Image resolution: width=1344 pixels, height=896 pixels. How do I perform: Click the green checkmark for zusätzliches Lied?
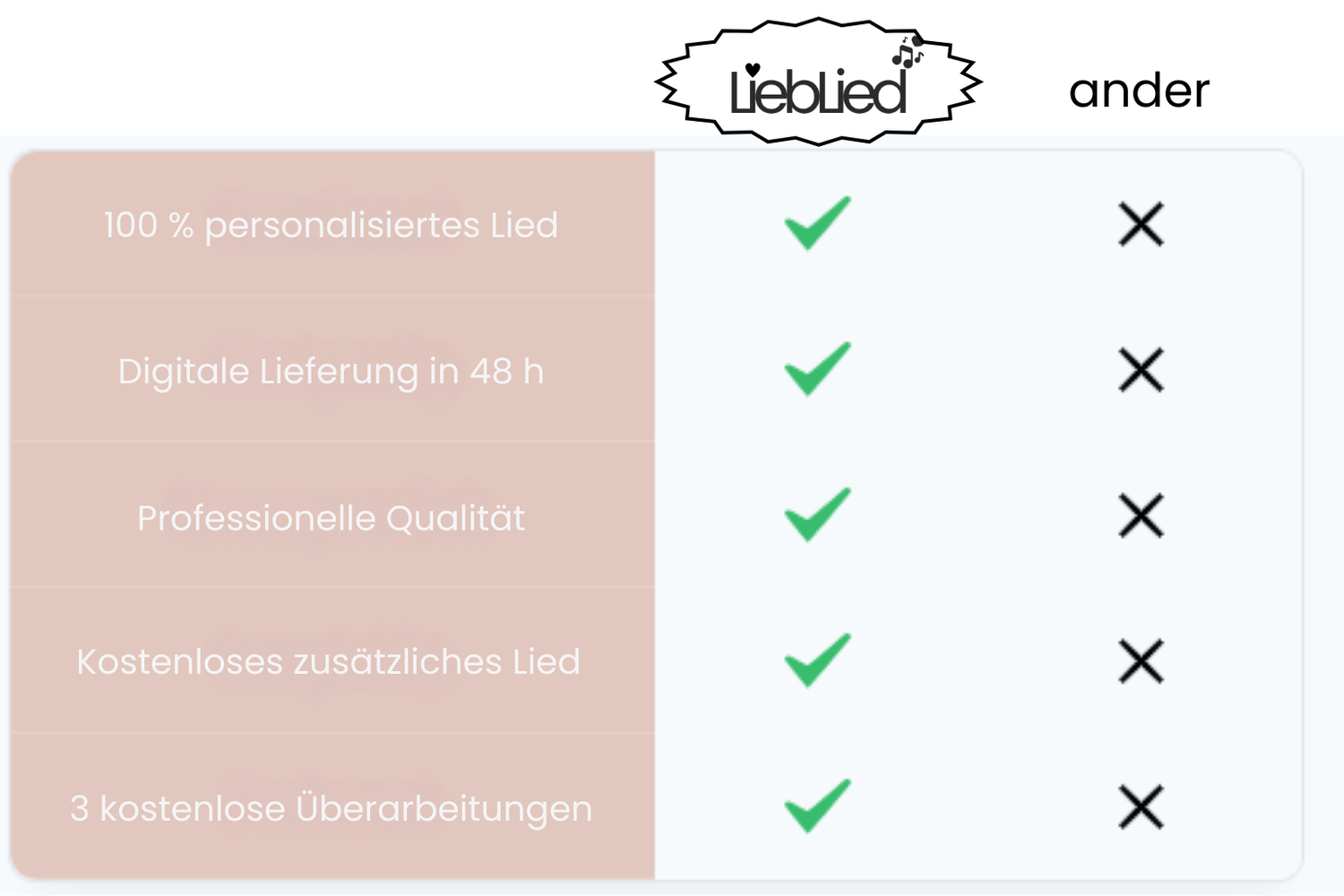point(817,661)
